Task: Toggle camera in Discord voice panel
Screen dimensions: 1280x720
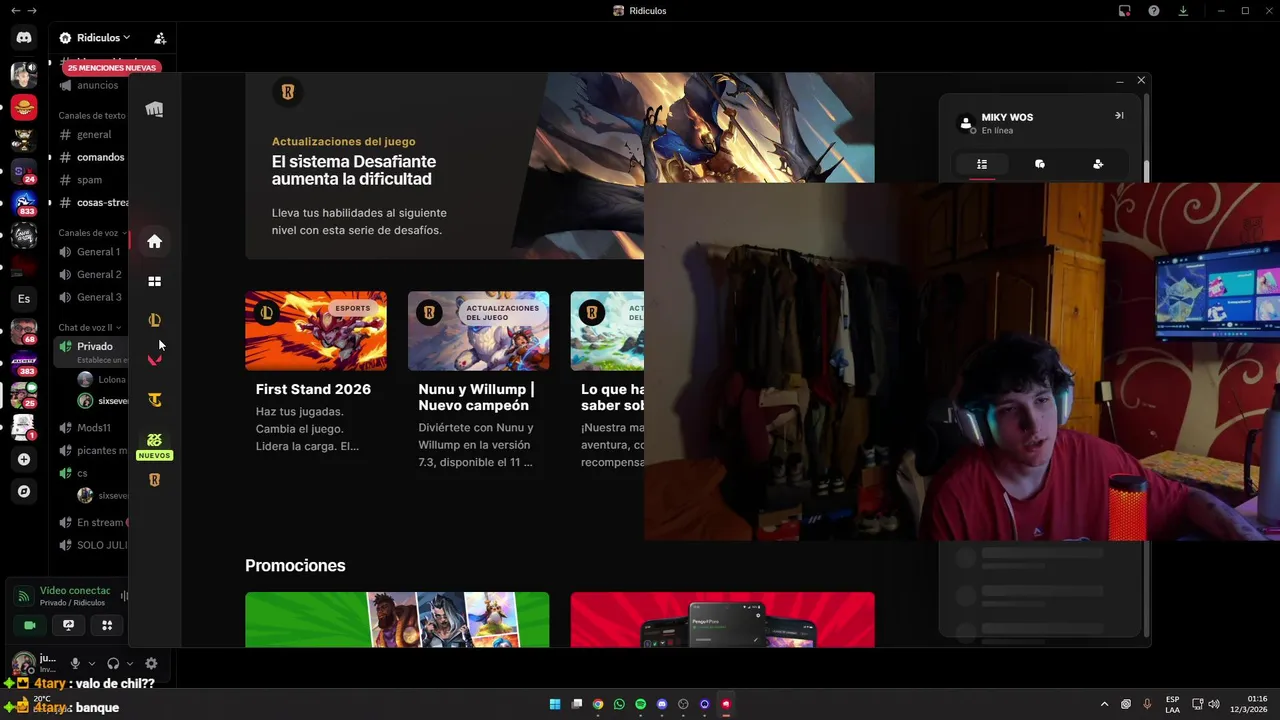Action: (x=29, y=625)
